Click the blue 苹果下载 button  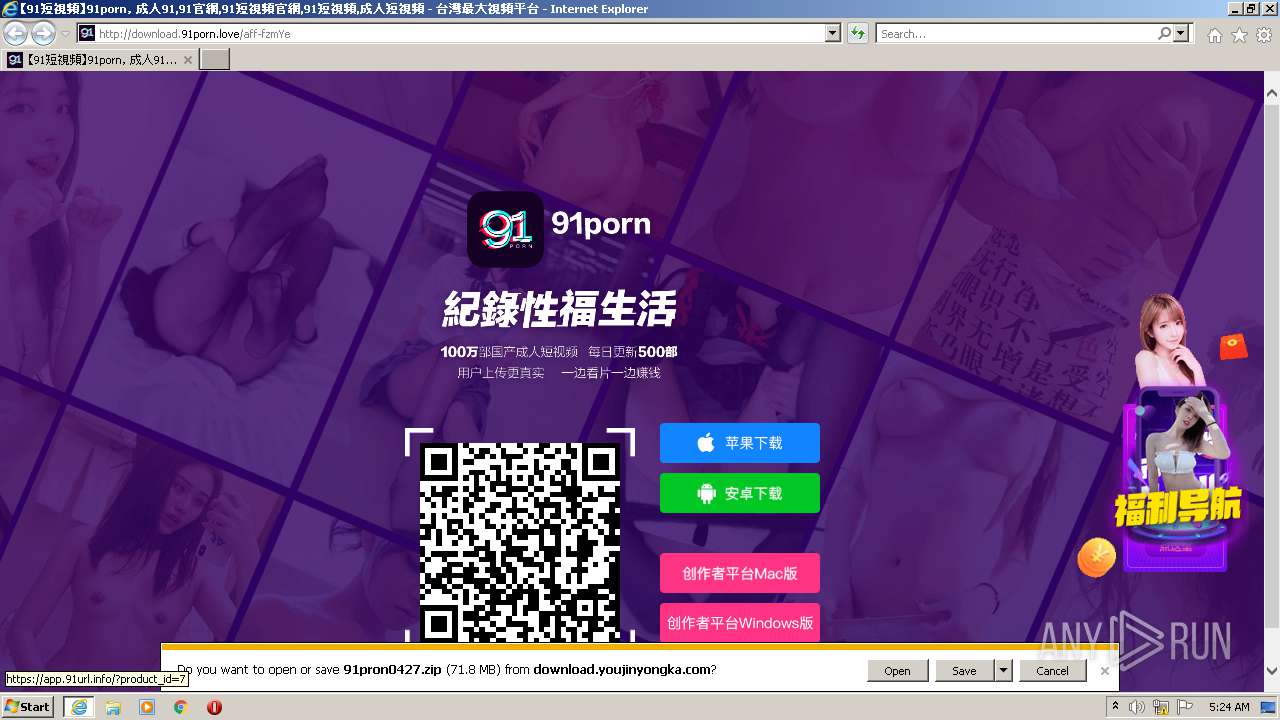pos(740,443)
